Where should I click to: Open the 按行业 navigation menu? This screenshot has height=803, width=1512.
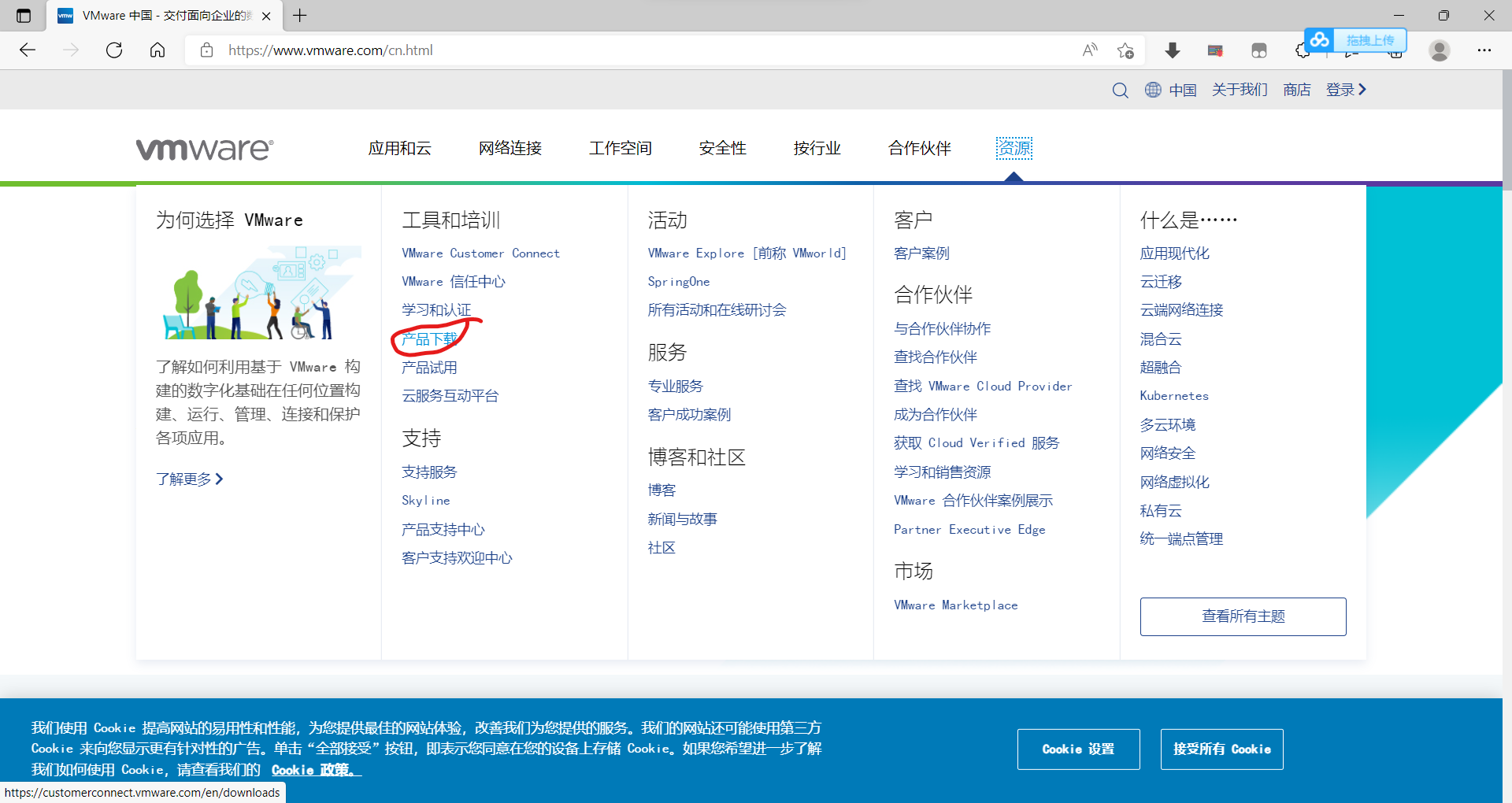817,148
